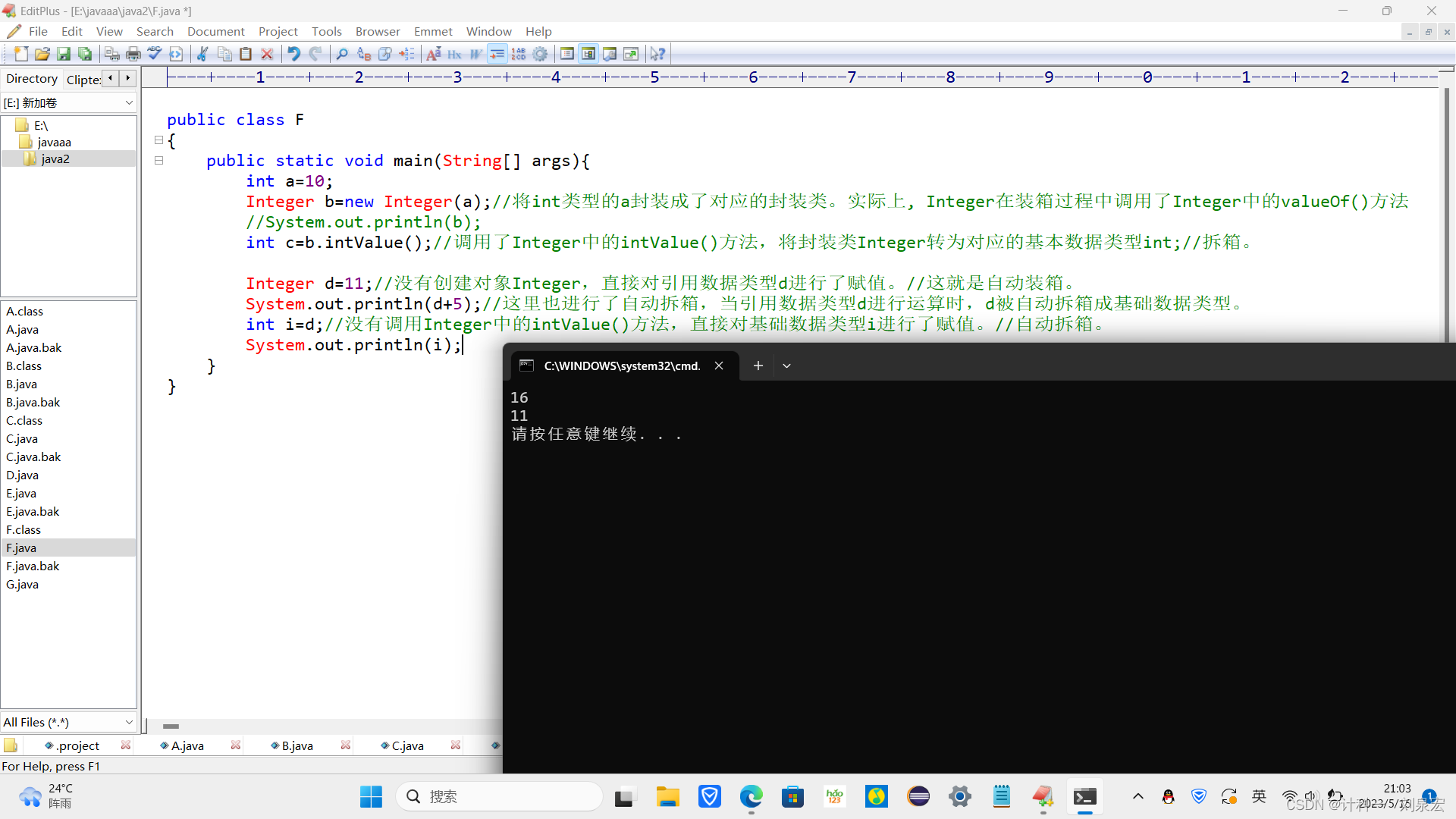The image size is (1456, 819).
Task: Create a new document
Action: (20, 53)
